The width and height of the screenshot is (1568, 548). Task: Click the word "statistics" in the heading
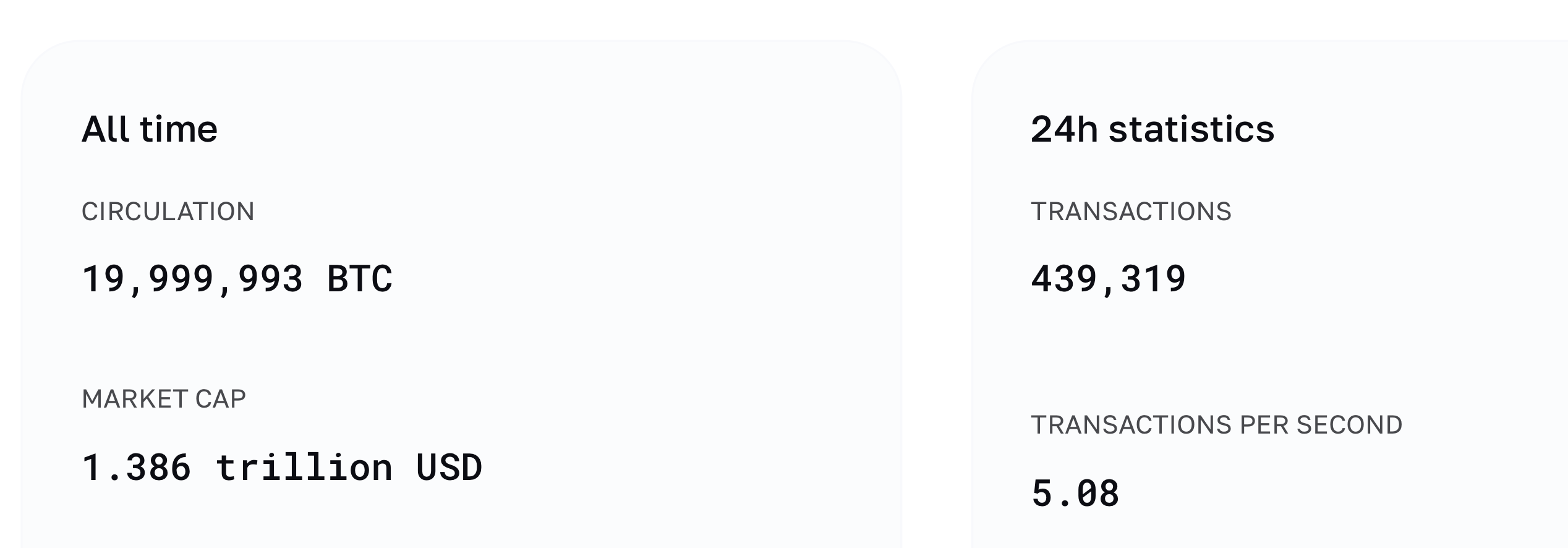pos(1191,129)
